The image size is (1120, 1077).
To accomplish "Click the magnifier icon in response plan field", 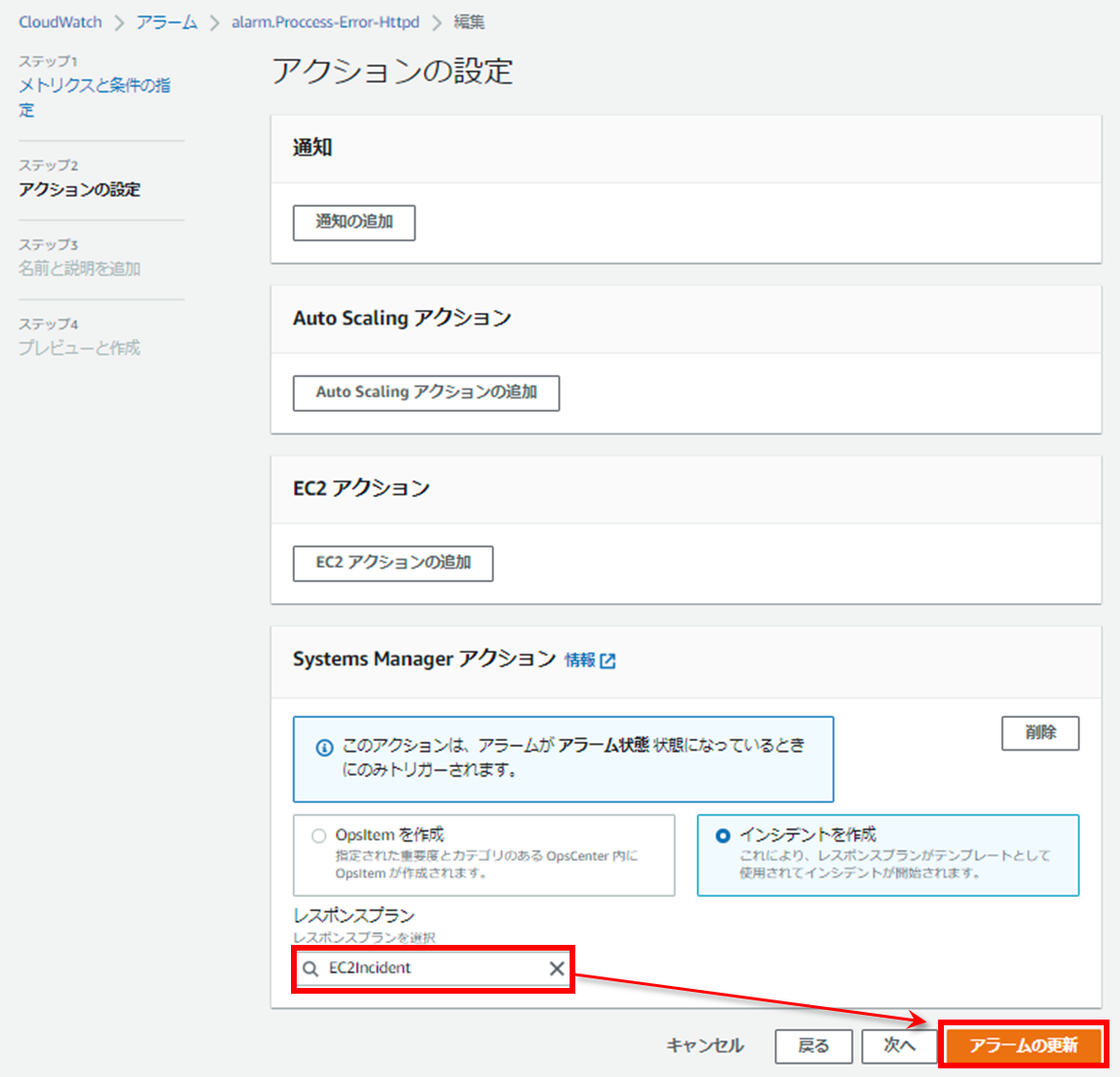I will point(310,969).
